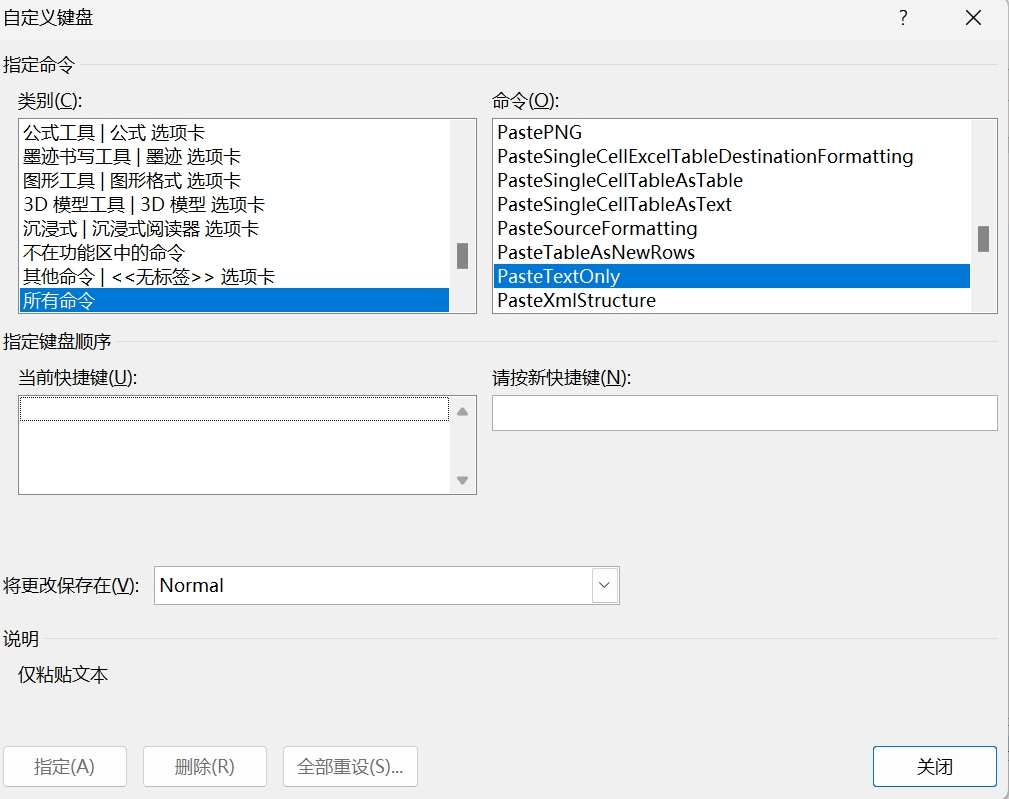Select category 沉浸式 | 沉浸式阅读器 选项卡

coord(234,228)
